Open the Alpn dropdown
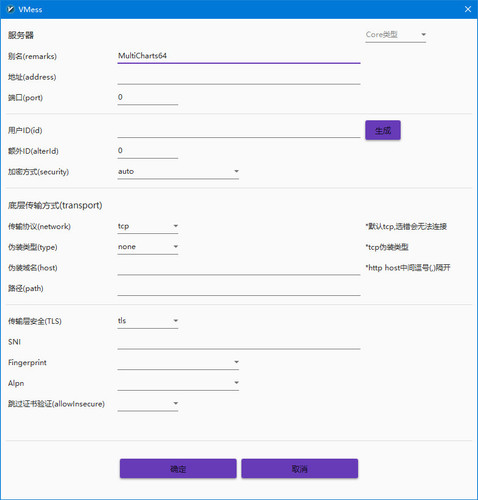Screen dimensions: 478x500 (x=178, y=383)
